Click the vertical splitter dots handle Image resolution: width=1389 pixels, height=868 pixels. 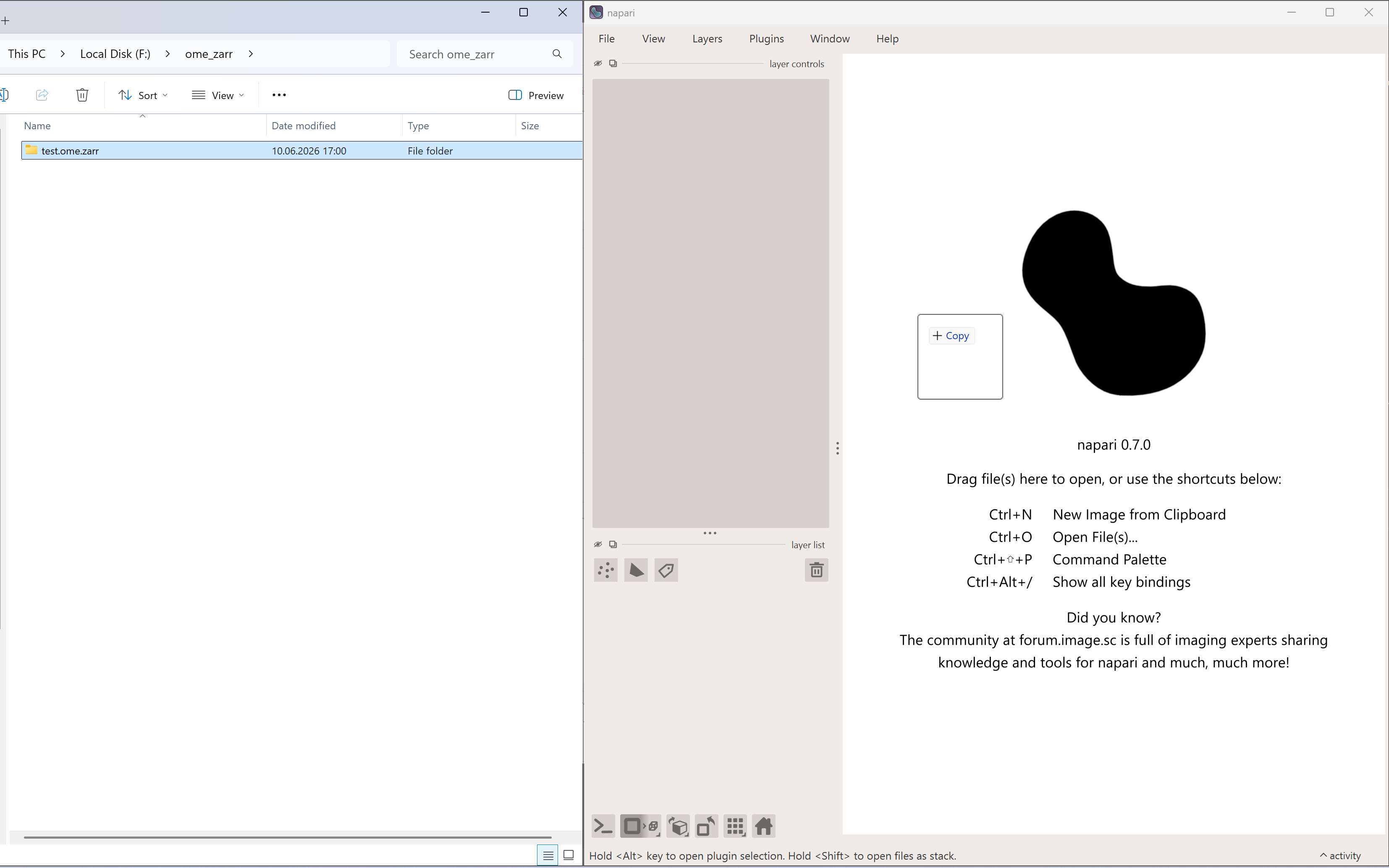point(837,448)
